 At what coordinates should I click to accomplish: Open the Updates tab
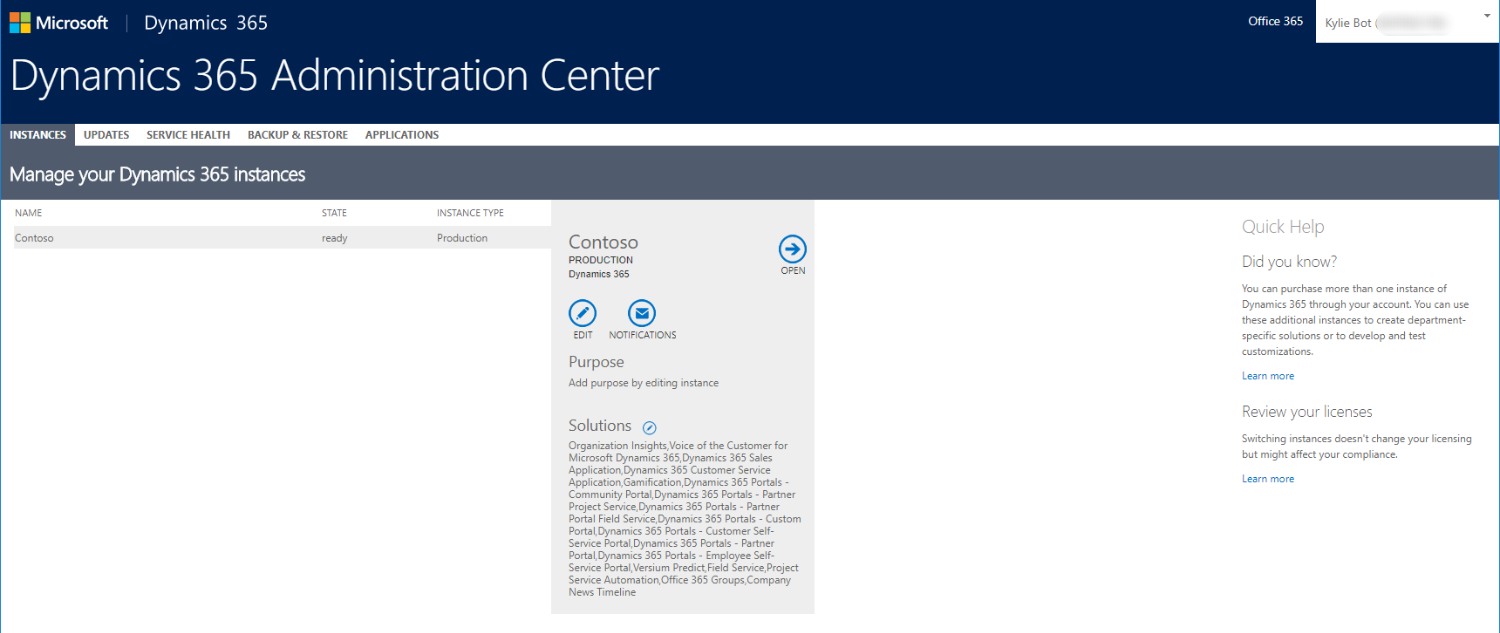point(106,135)
